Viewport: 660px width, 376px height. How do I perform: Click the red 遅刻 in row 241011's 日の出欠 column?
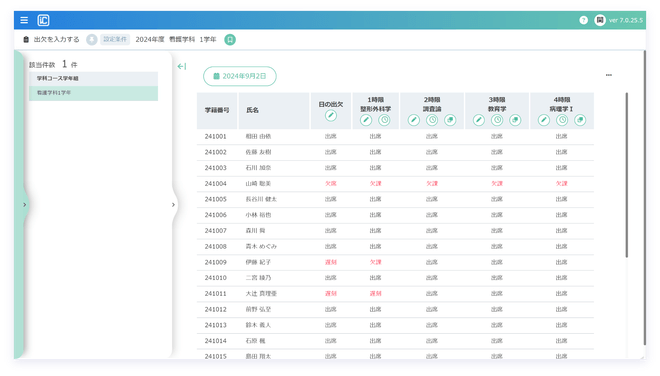[x=331, y=293]
